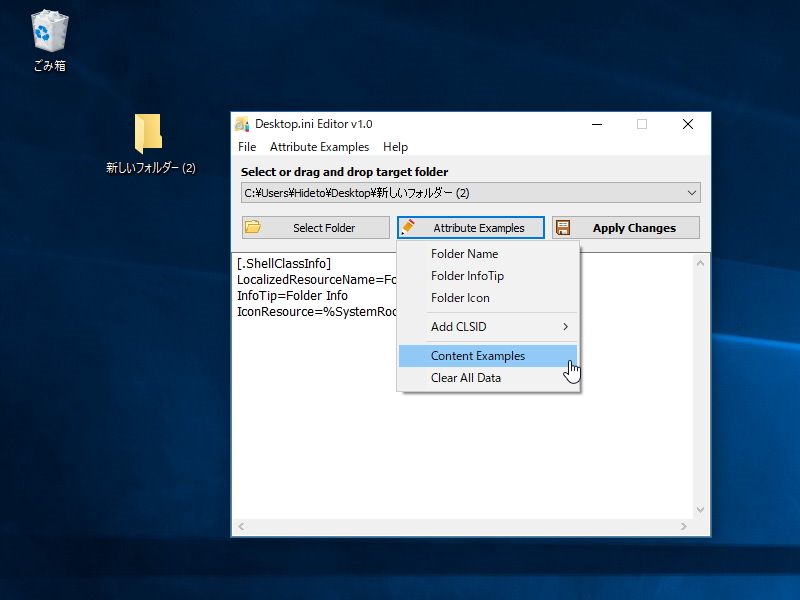
Task: Select Clear All Data menu entry
Action: click(488, 378)
